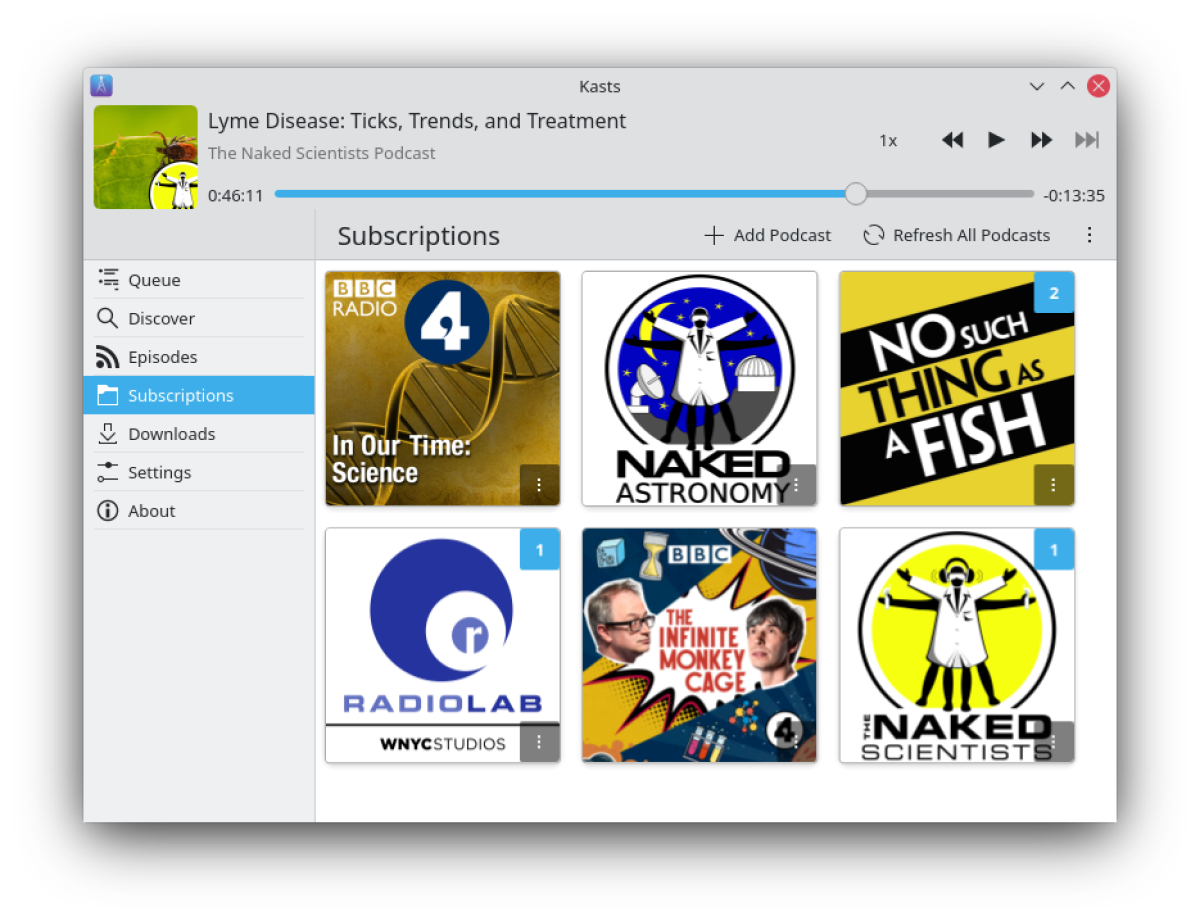Open the Queue page

coord(199,280)
